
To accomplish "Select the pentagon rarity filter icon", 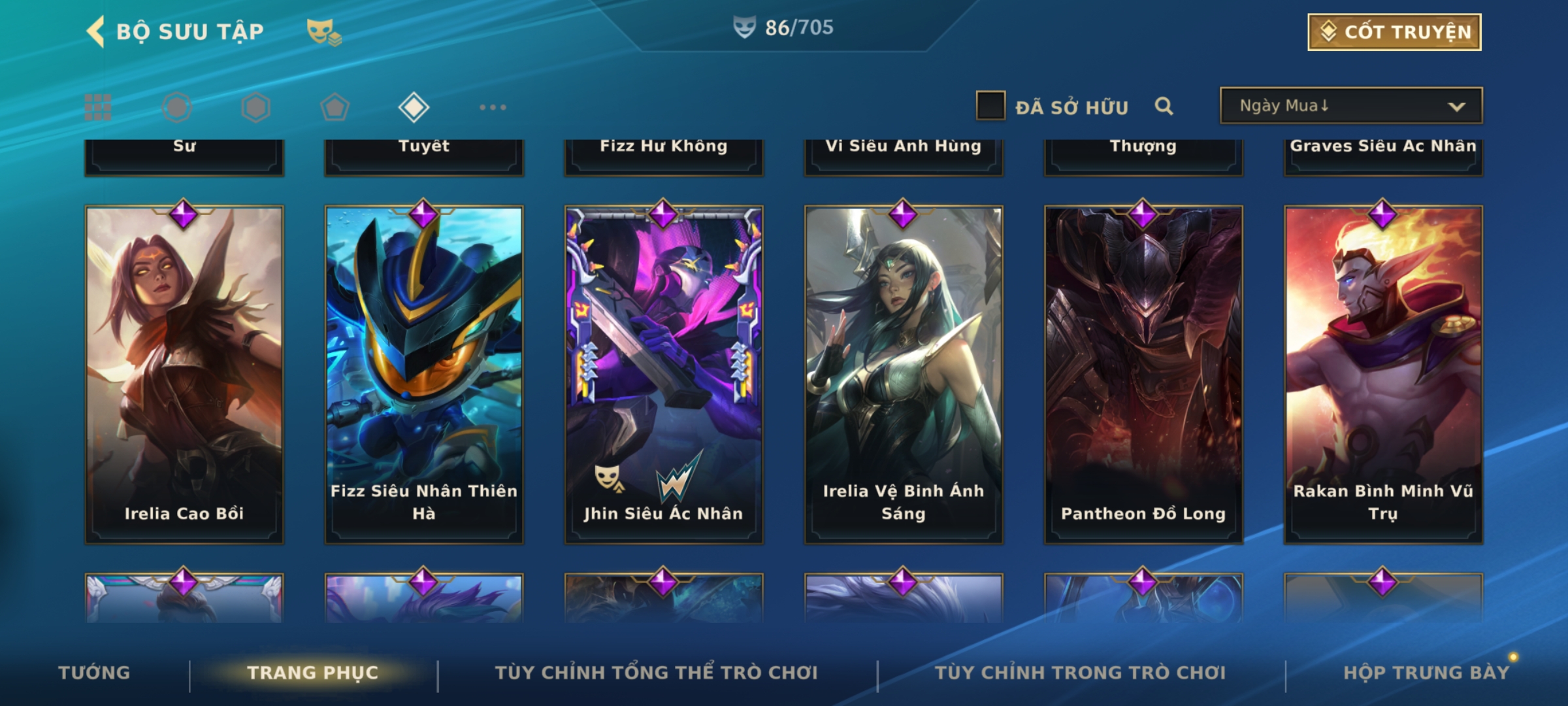I will (335, 107).
